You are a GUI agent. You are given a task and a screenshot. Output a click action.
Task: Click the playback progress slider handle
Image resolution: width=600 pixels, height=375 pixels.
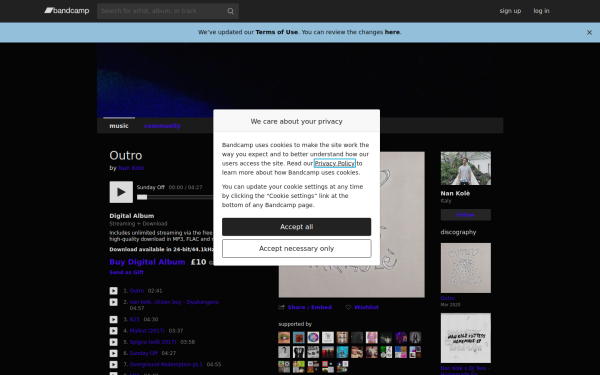pyautogui.click(x=142, y=197)
